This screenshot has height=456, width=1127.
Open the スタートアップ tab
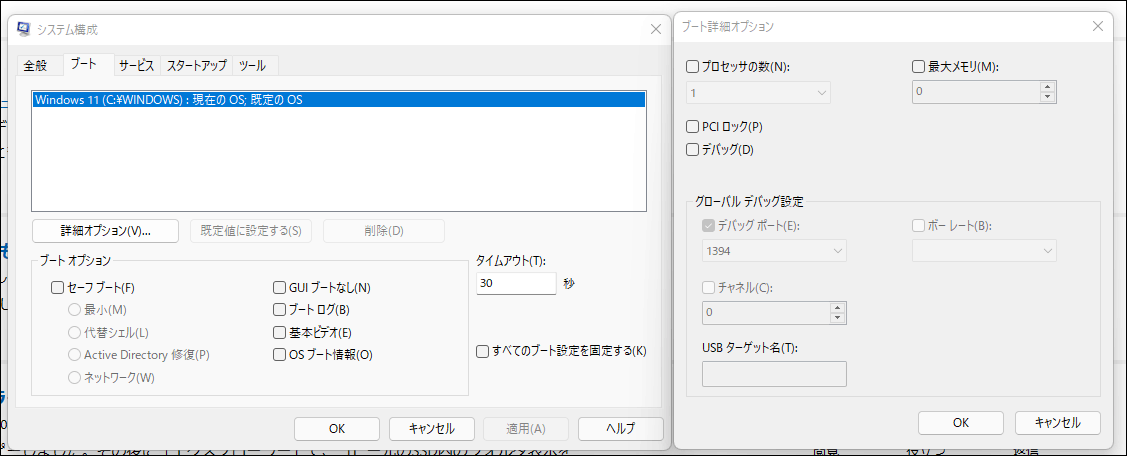tap(197, 65)
